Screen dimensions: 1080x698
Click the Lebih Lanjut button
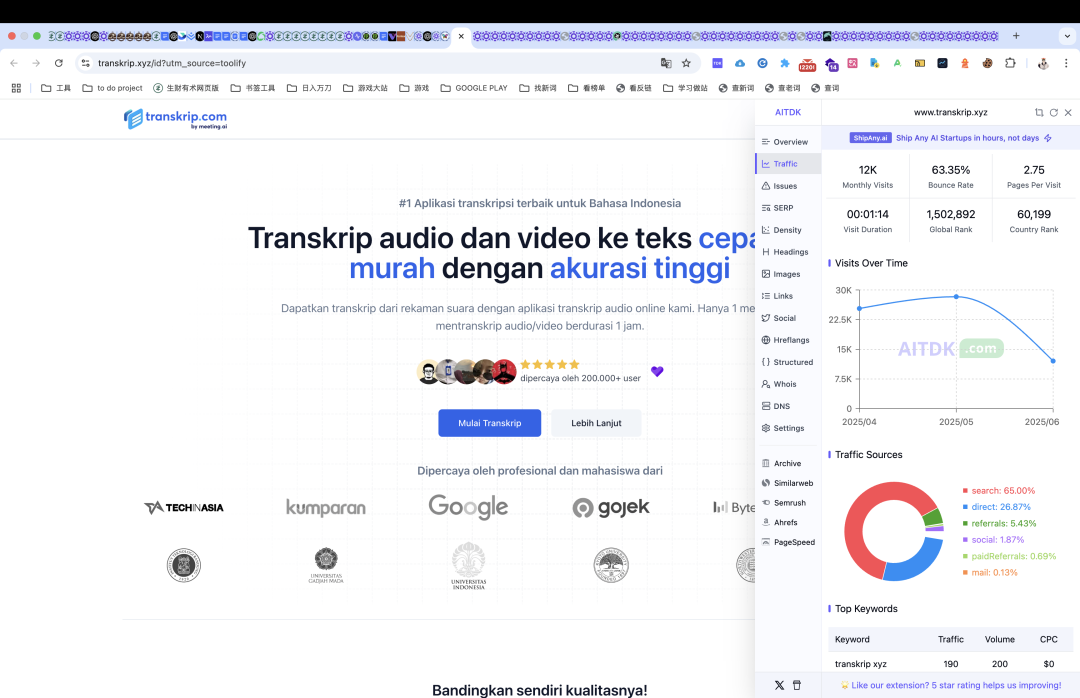pyautogui.click(x=596, y=423)
